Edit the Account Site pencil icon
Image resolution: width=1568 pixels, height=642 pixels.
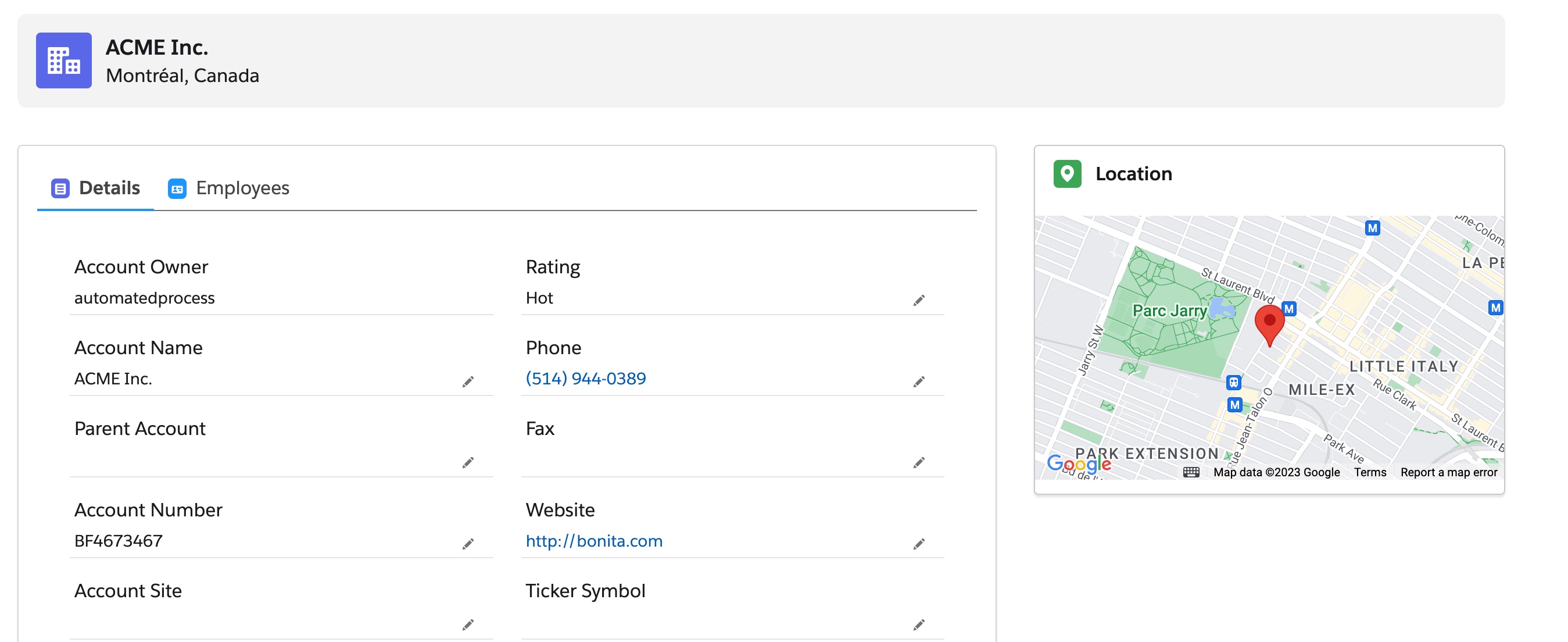coord(467,625)
